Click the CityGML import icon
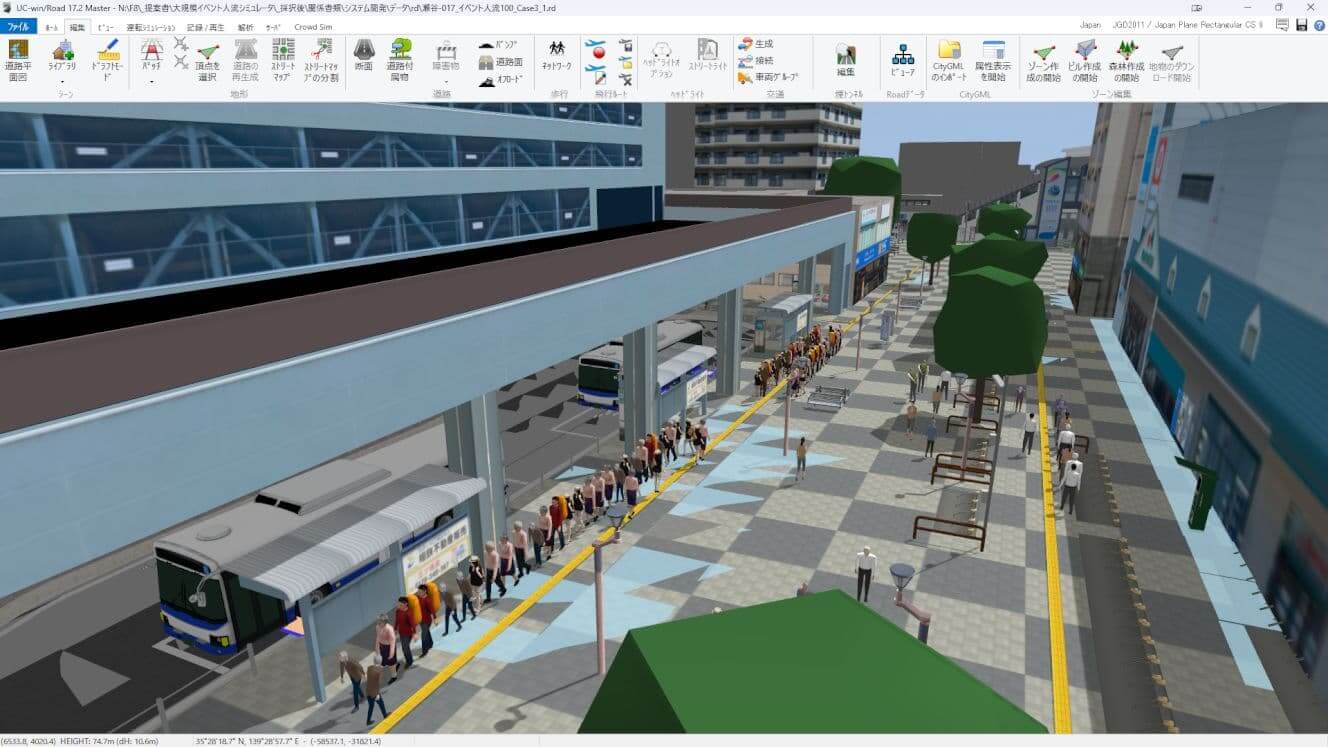Image resolution: width=1328 pixels, height=747 pixels. click(949, 58)
